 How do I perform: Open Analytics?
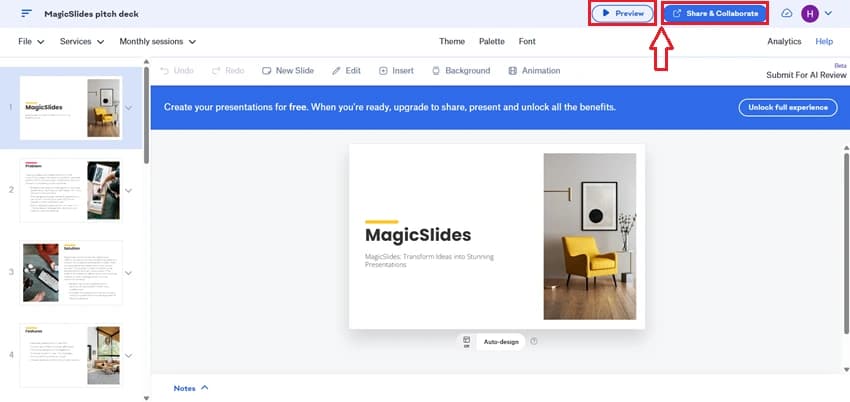[784, 41]
